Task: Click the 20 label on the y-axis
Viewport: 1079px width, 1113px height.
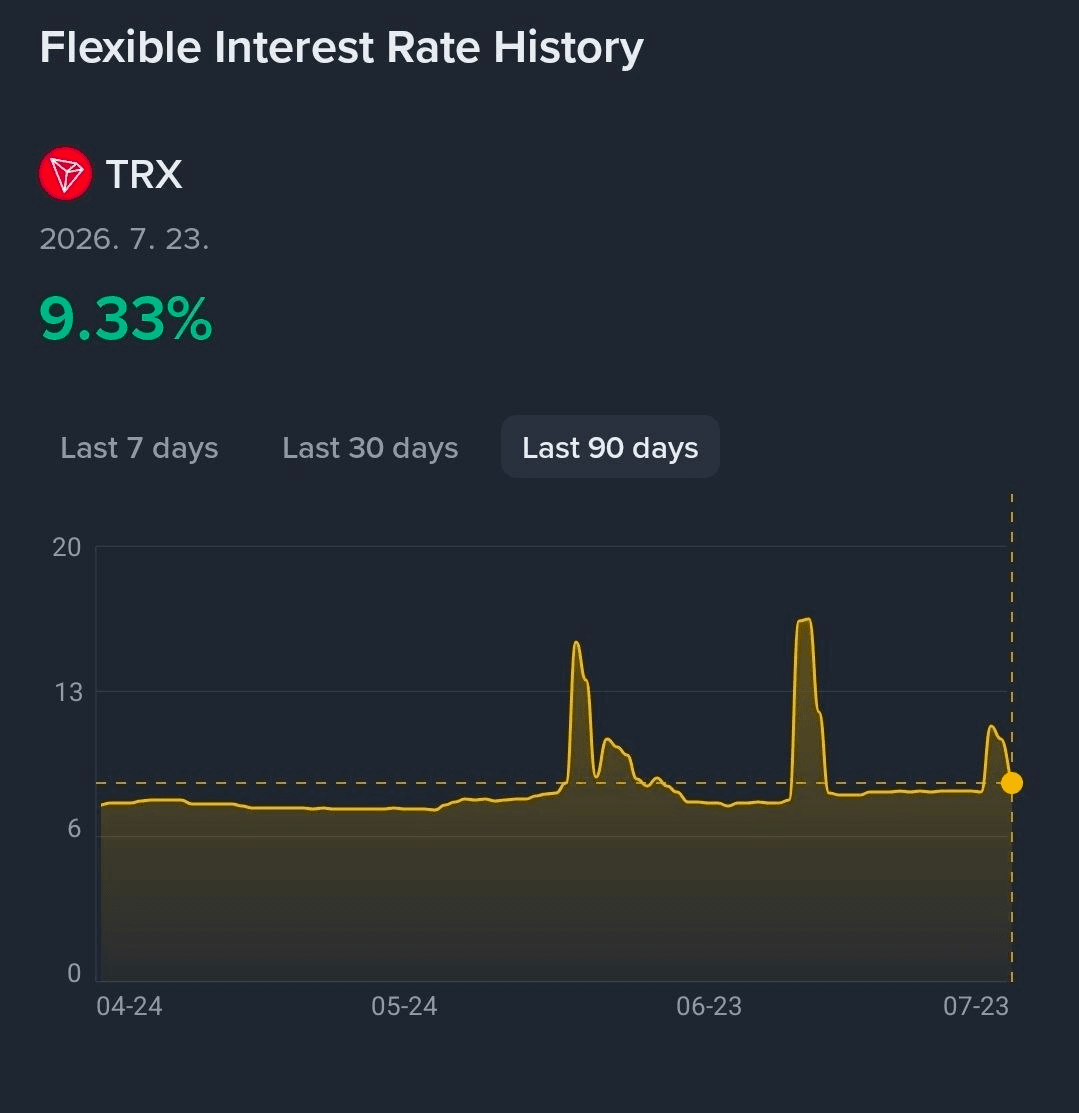Action: coord(67,547)
